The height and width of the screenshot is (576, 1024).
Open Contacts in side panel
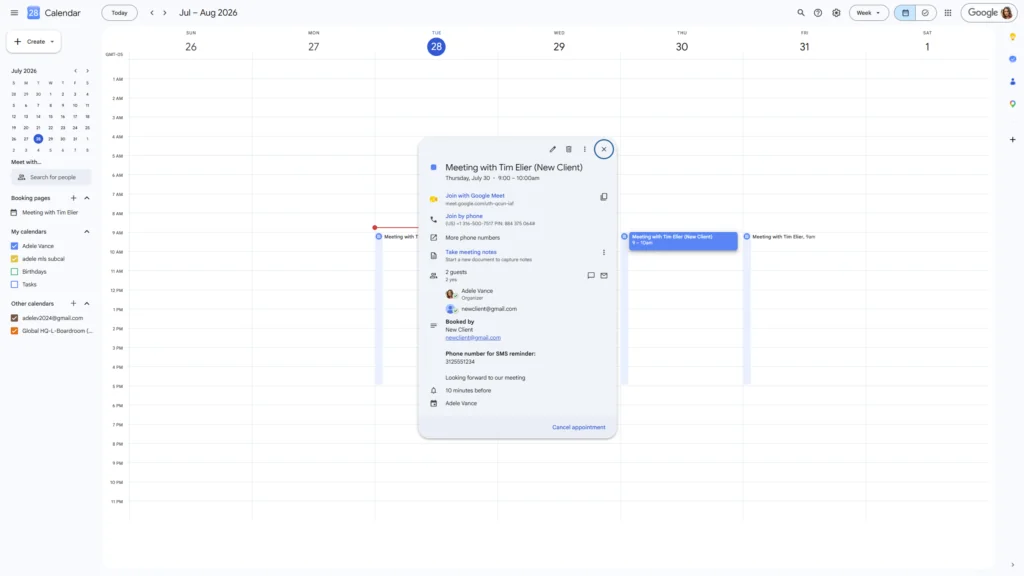click(x=1012, y=82)
